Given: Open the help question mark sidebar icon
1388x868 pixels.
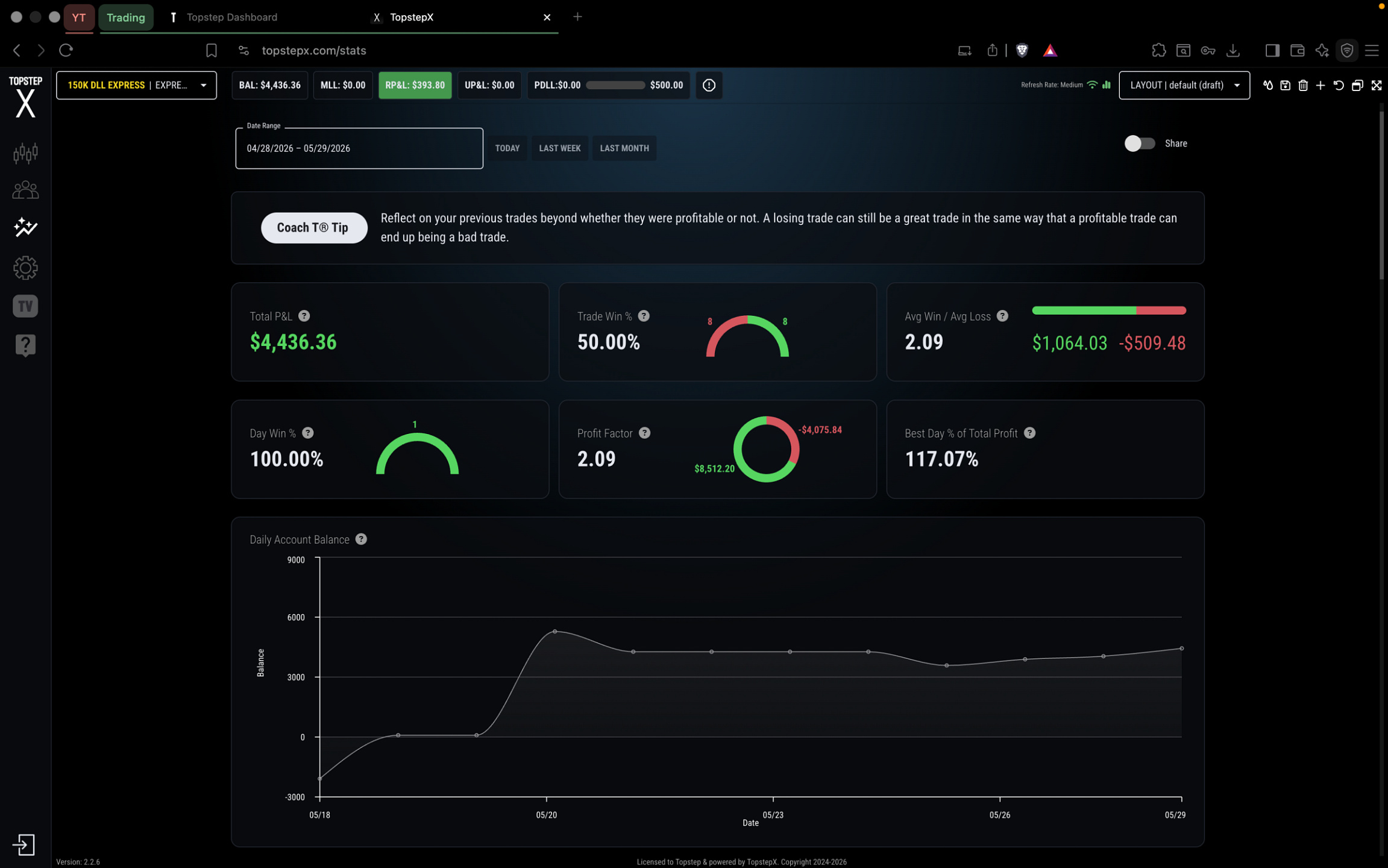Looking at the screenshot, I should click(25, 345).
